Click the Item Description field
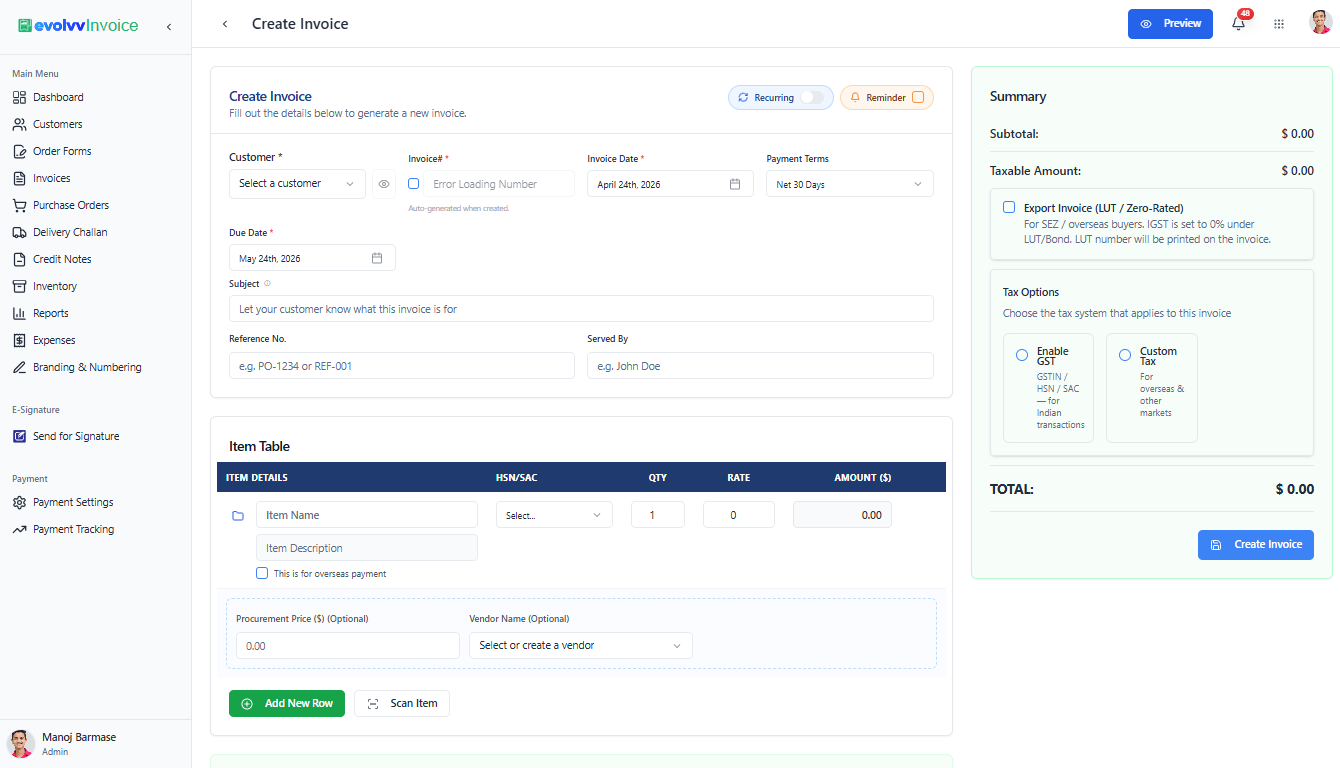Image resolution: width=1340 pixels, height=768 pixels. 367,548
